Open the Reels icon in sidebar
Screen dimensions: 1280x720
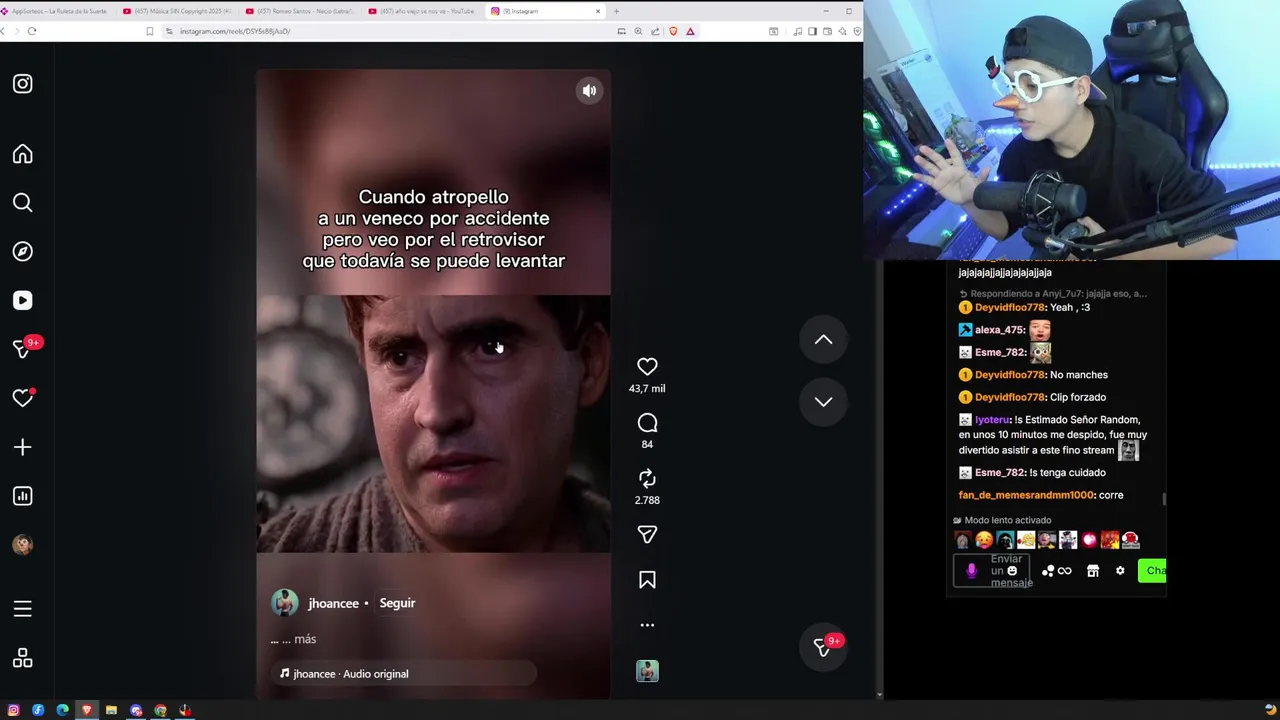tap(22, 301)
